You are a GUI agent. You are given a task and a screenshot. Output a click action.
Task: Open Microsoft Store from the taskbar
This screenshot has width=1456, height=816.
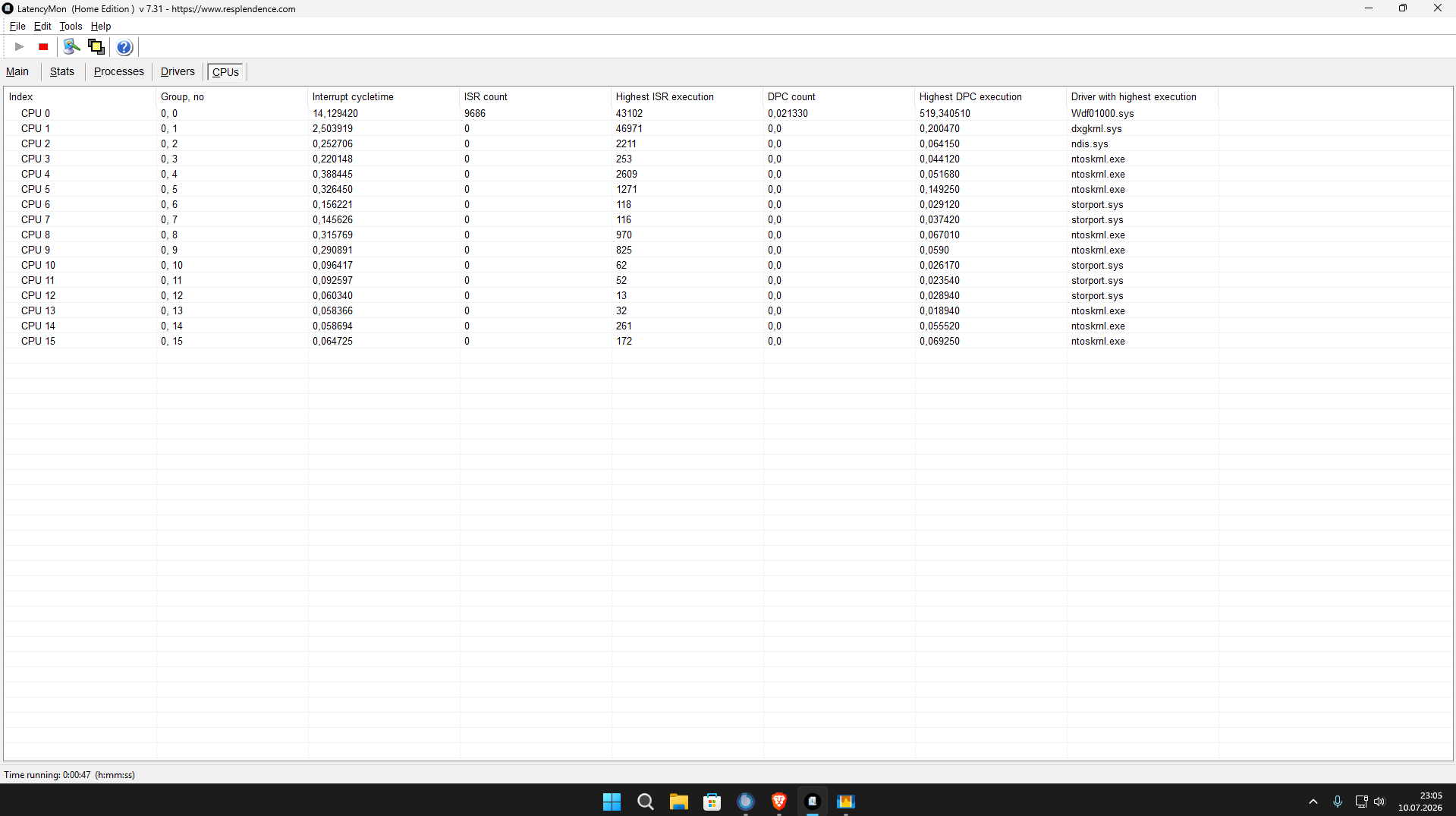(712, 802)
